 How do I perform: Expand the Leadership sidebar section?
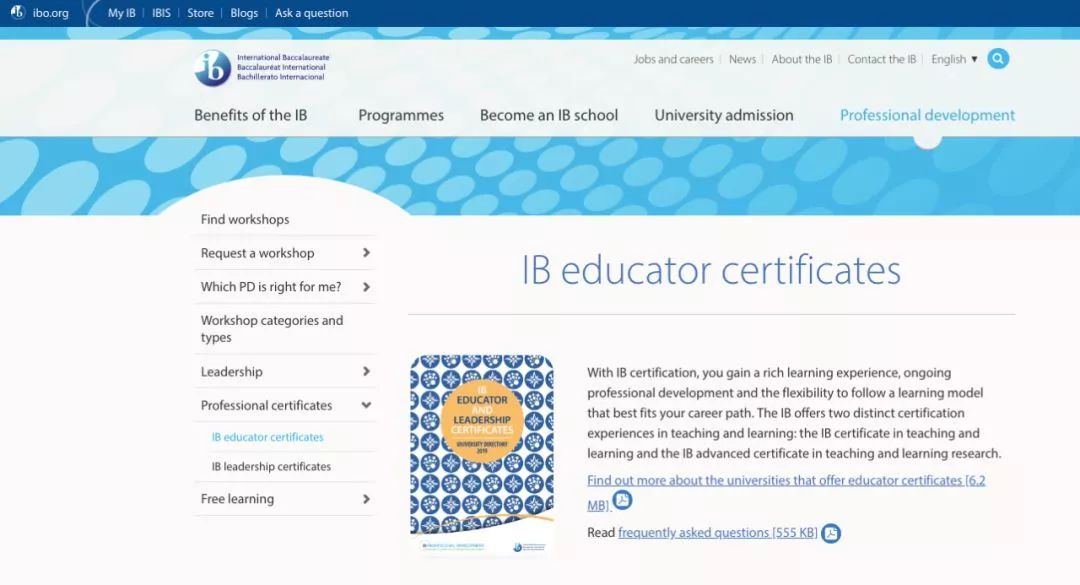tap(366, 371)
